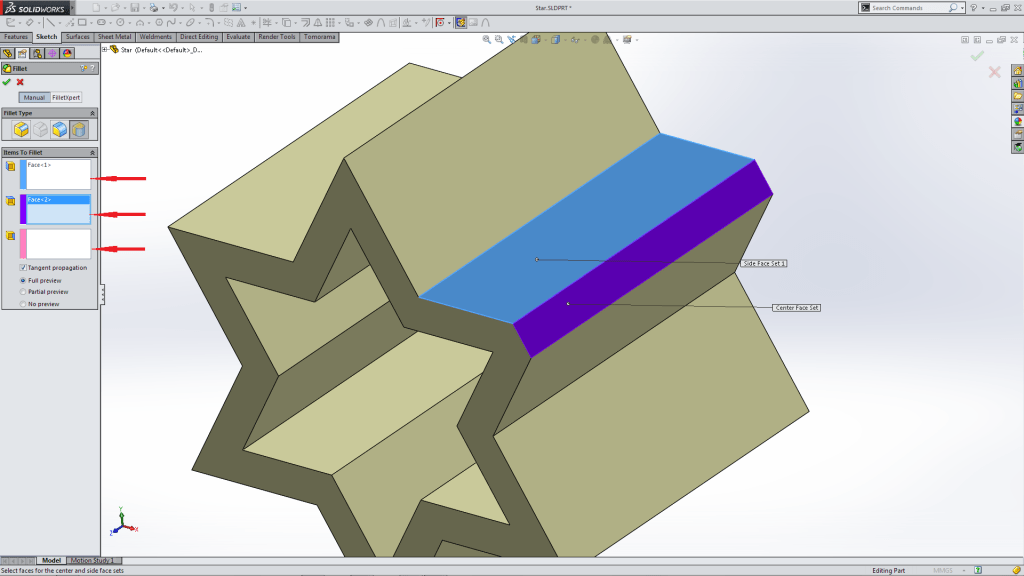Switch to the Features tab

click(x=16, y=37)
